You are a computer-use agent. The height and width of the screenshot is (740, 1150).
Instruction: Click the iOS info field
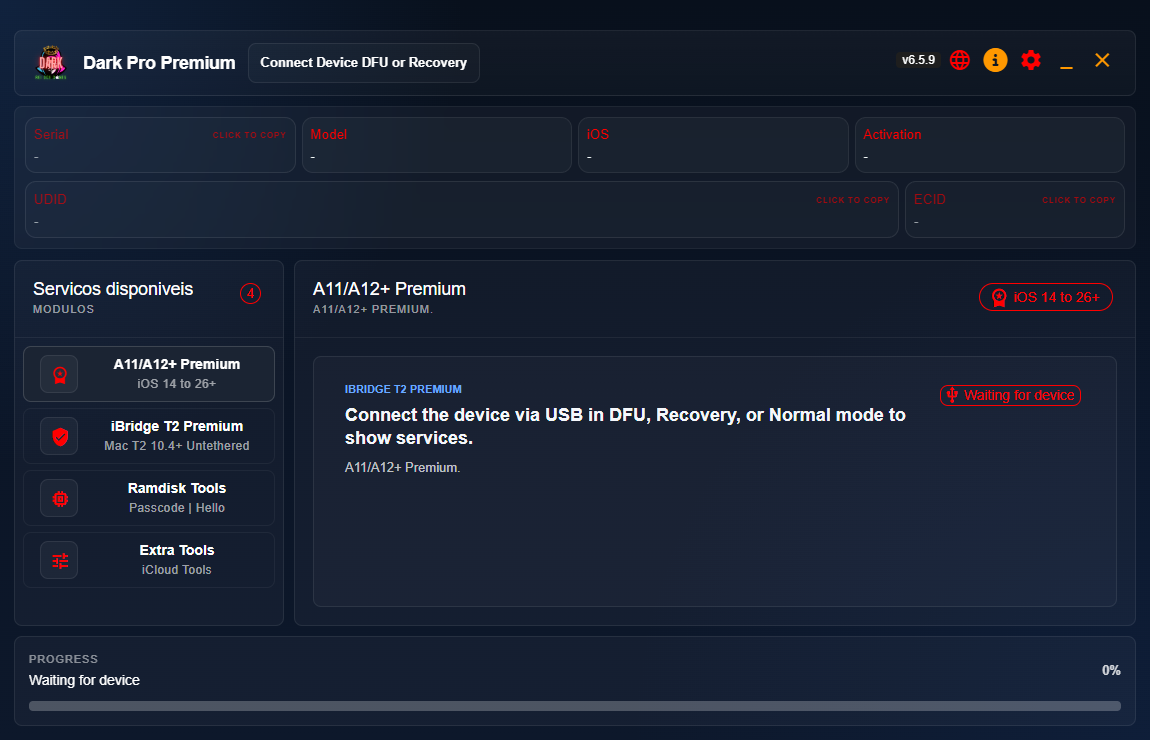coord(713,145)
